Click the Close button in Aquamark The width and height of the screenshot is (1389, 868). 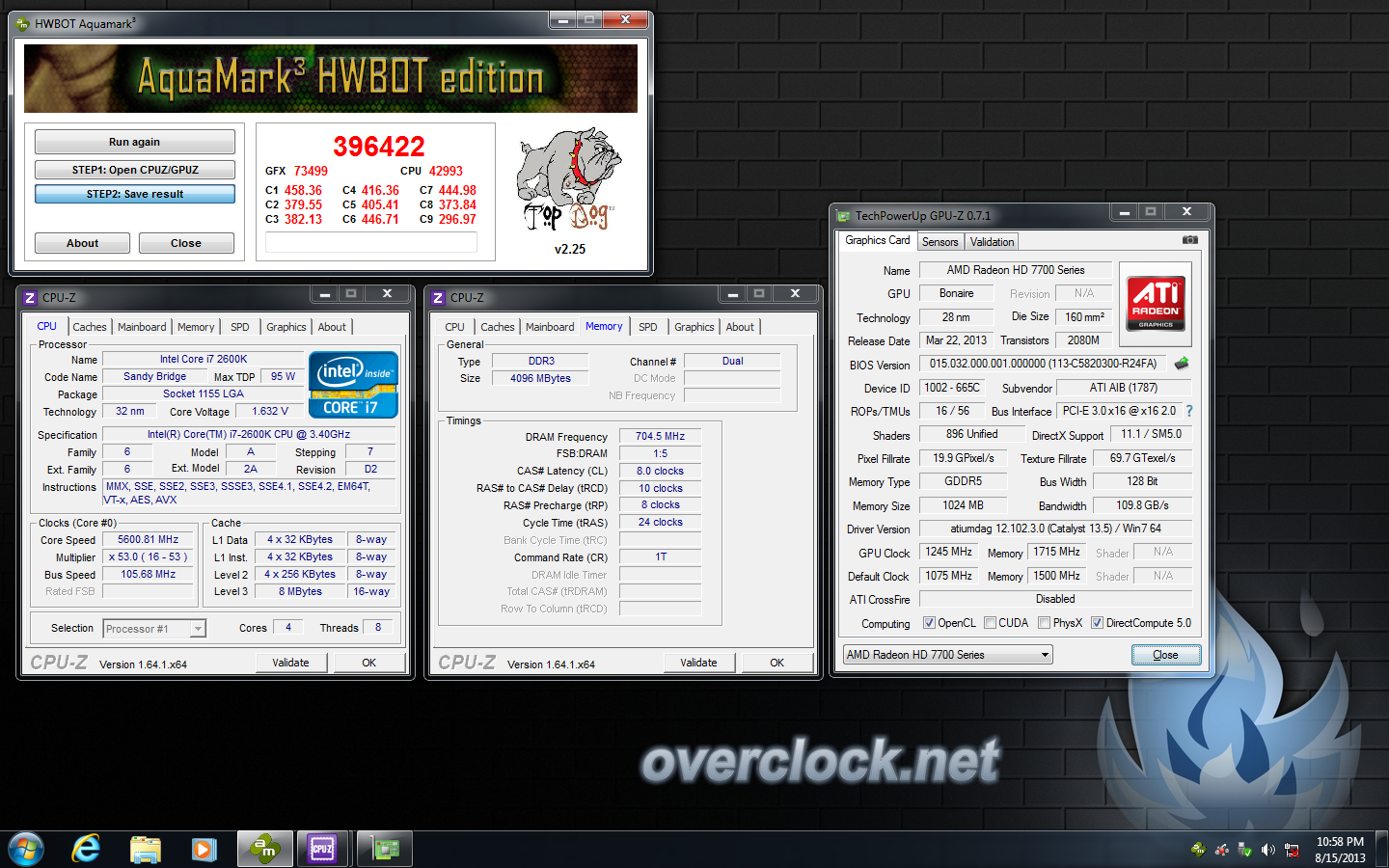pos(186,243)
